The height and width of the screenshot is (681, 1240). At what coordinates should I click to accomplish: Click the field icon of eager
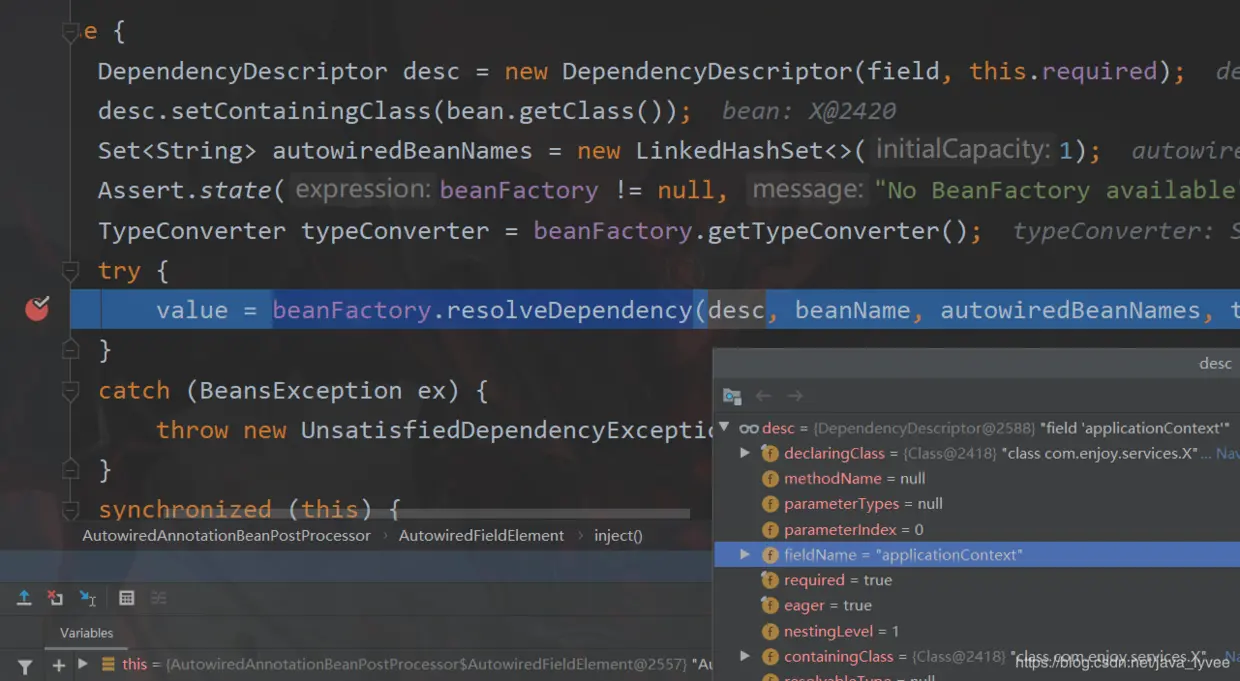pos(770,606)
